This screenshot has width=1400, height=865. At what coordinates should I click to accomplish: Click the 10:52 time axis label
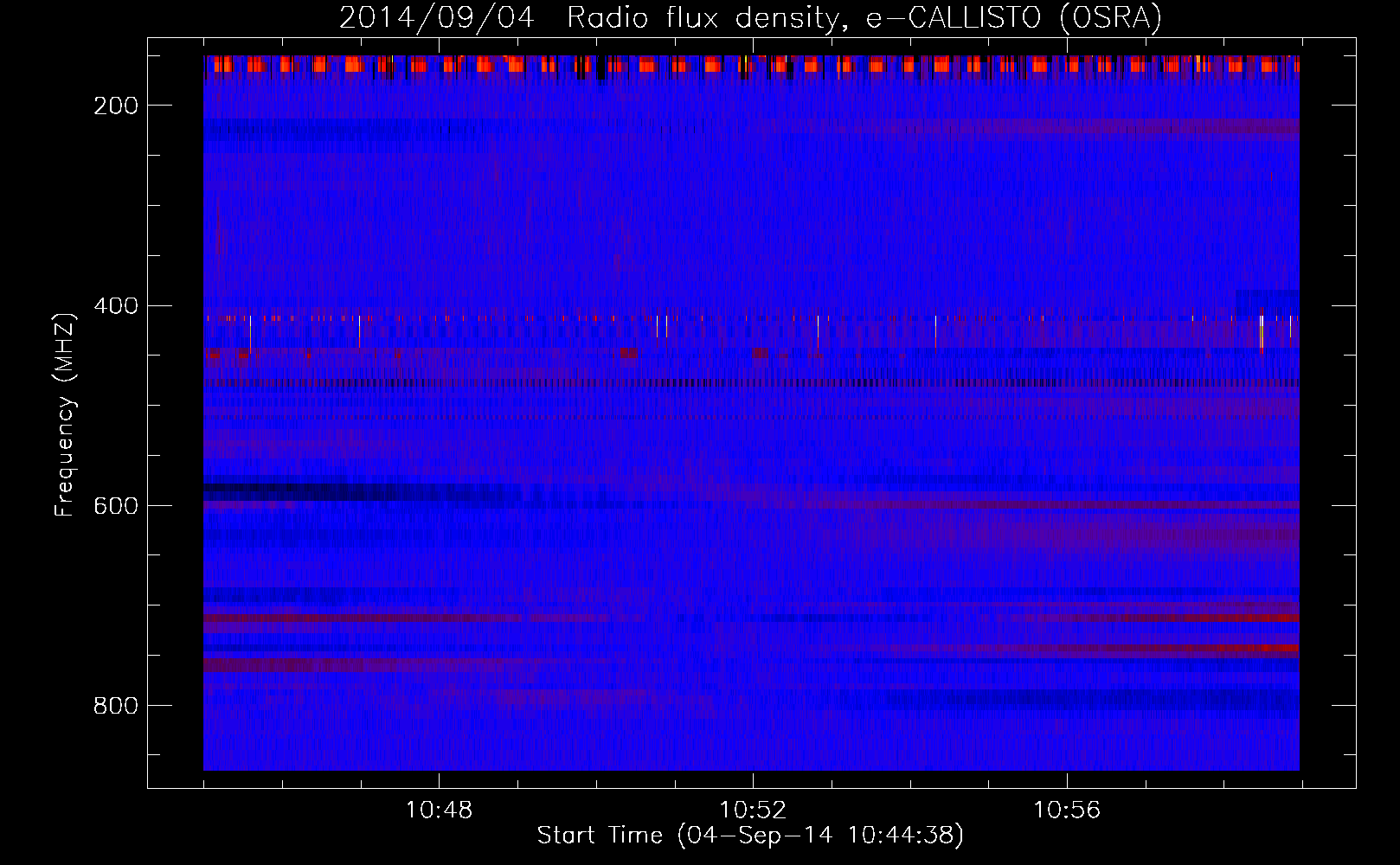click(x=753, y=811)
